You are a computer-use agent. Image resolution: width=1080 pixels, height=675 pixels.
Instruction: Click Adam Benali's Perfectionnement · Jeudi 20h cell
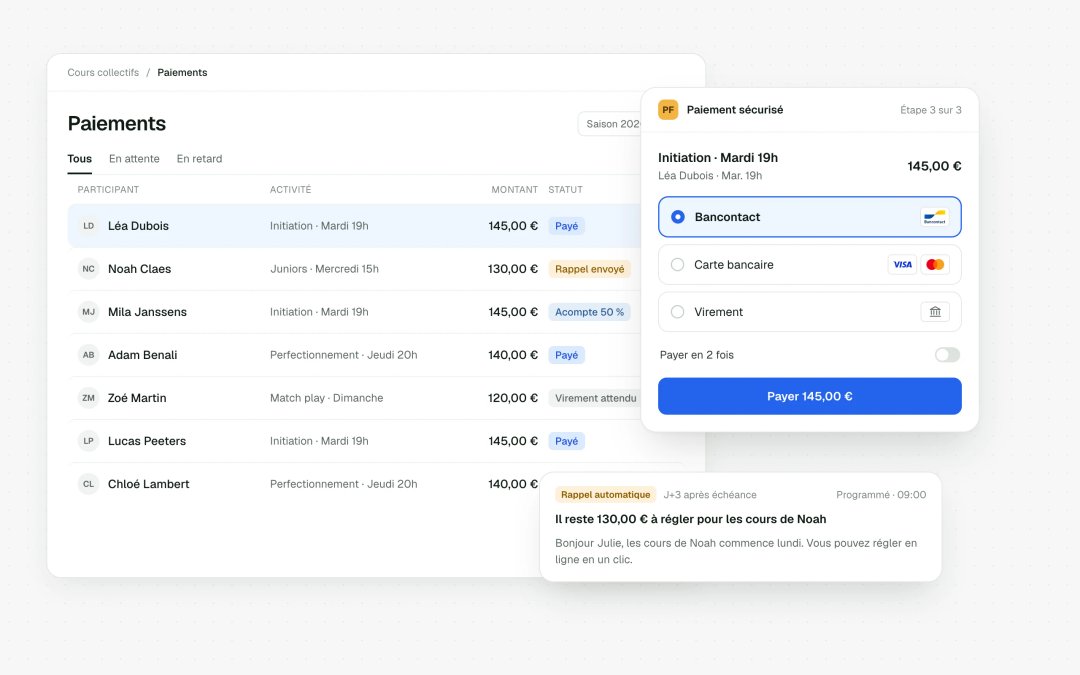click(344, 355)
